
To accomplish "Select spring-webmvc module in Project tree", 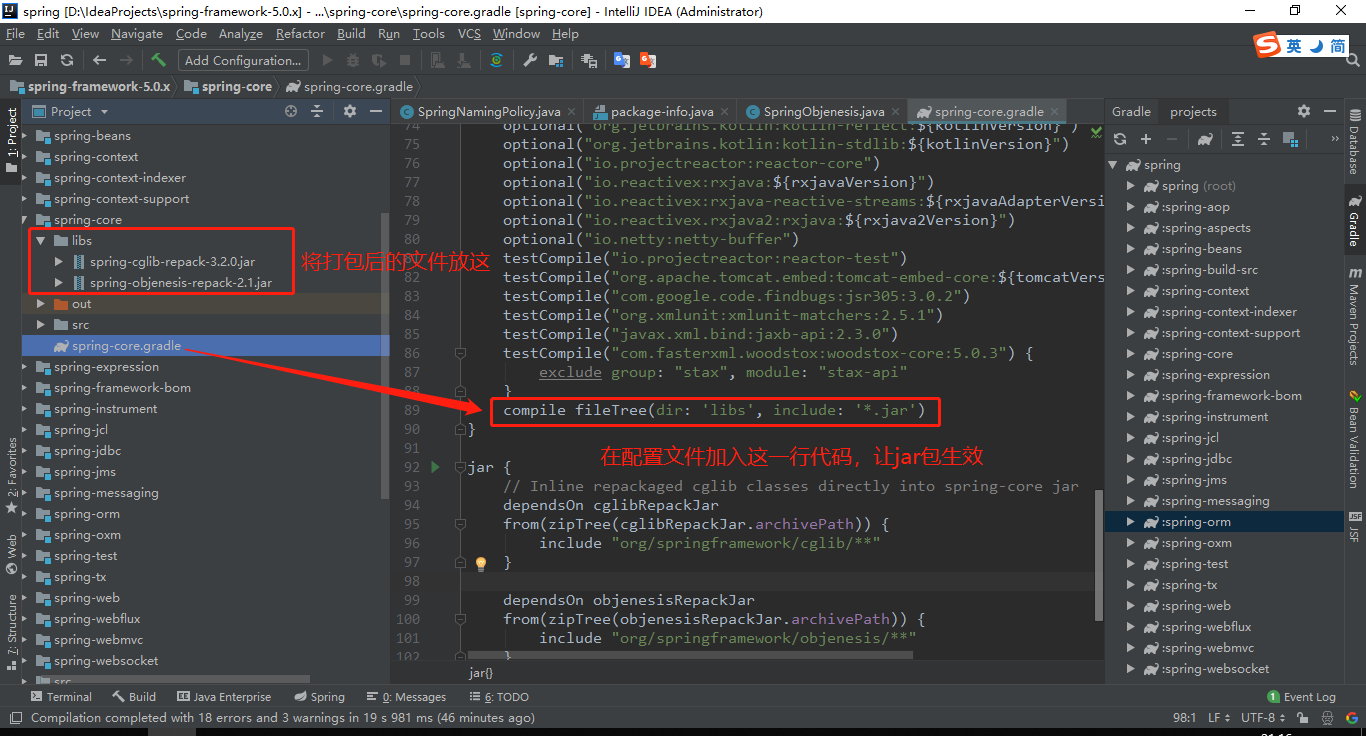I will tap(98, 640).
